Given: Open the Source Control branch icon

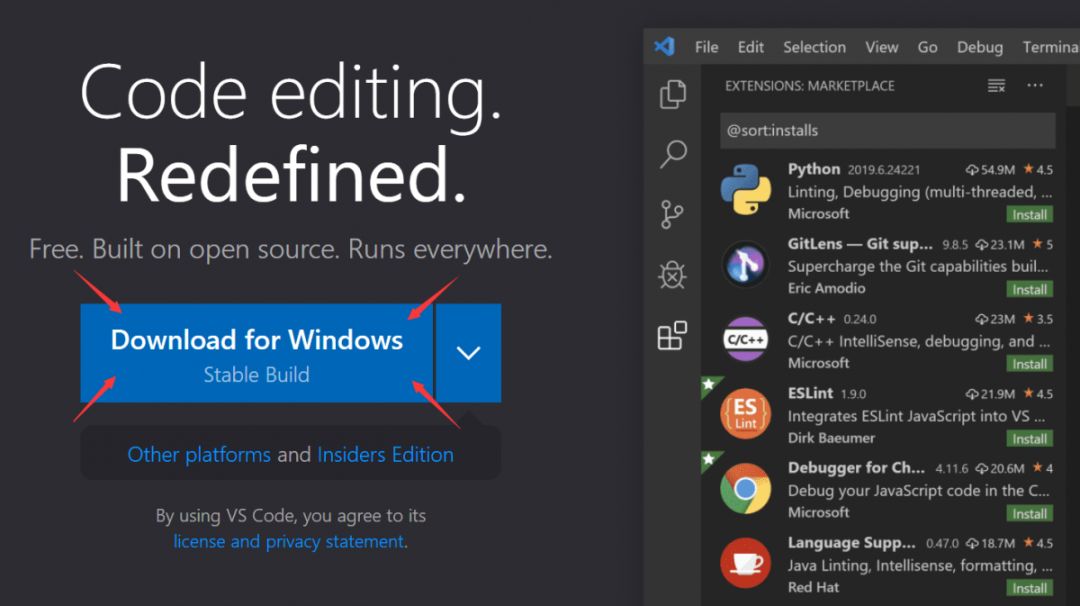Looking at the screenshot, I should tap(672, 214).
